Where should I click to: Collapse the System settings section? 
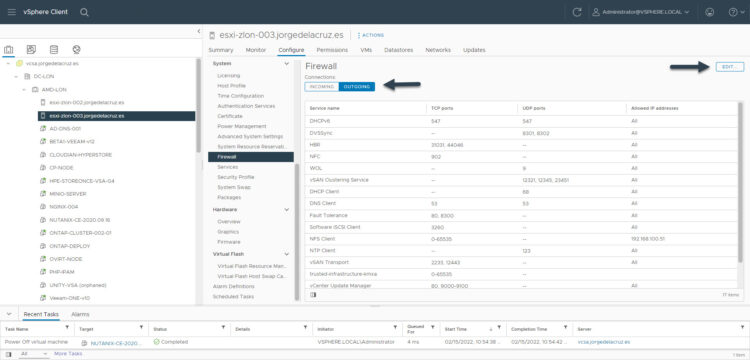click(x=287, y=64)
